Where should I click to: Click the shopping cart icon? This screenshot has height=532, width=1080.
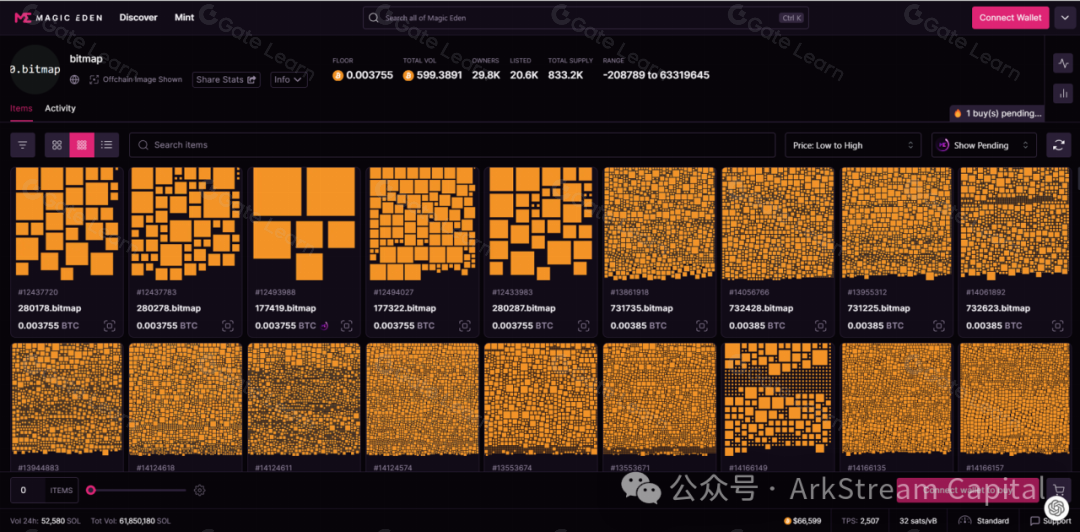pyautogui.click(x=1058, y=490)
